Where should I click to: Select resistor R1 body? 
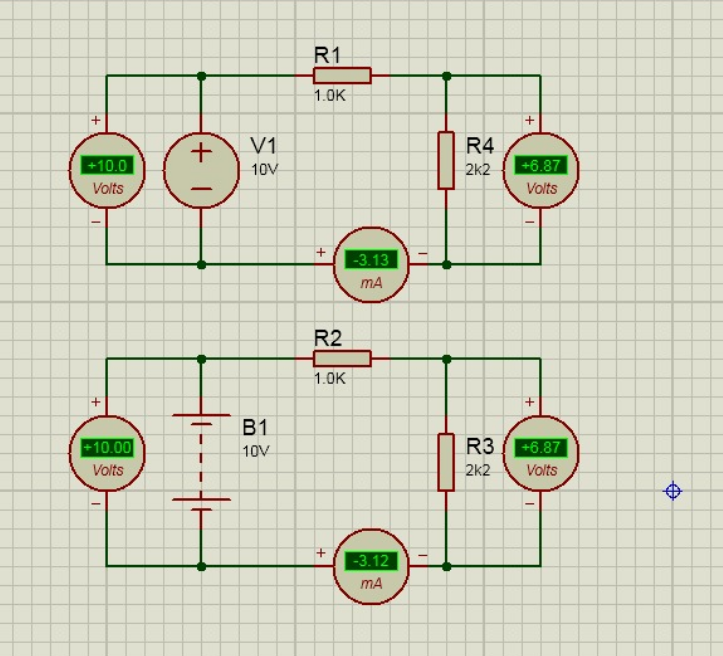point(342,76)
